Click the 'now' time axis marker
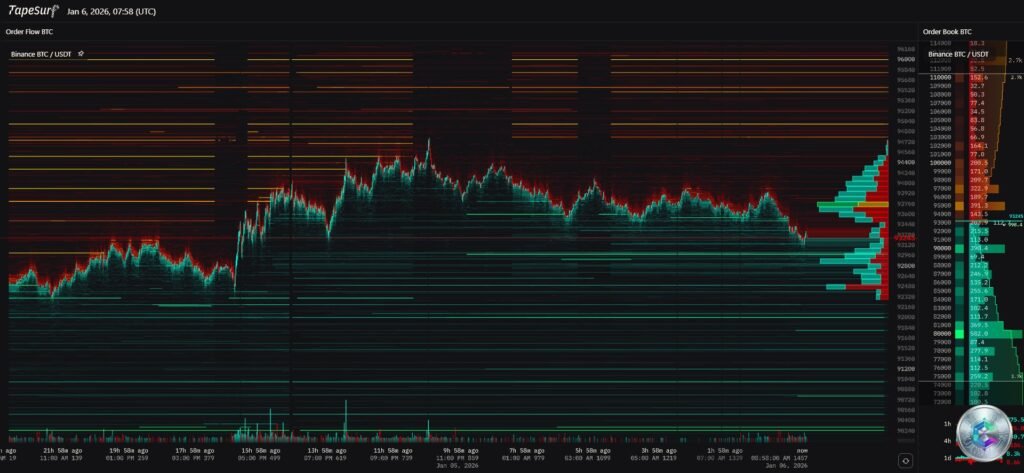 (x=800, y=451)
